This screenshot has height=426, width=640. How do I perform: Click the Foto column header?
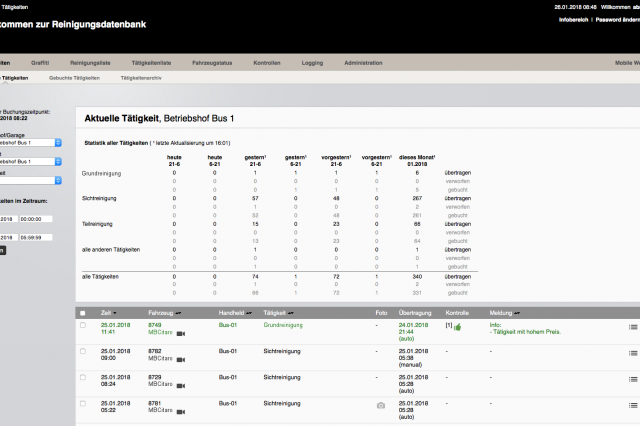coord(381,313)
